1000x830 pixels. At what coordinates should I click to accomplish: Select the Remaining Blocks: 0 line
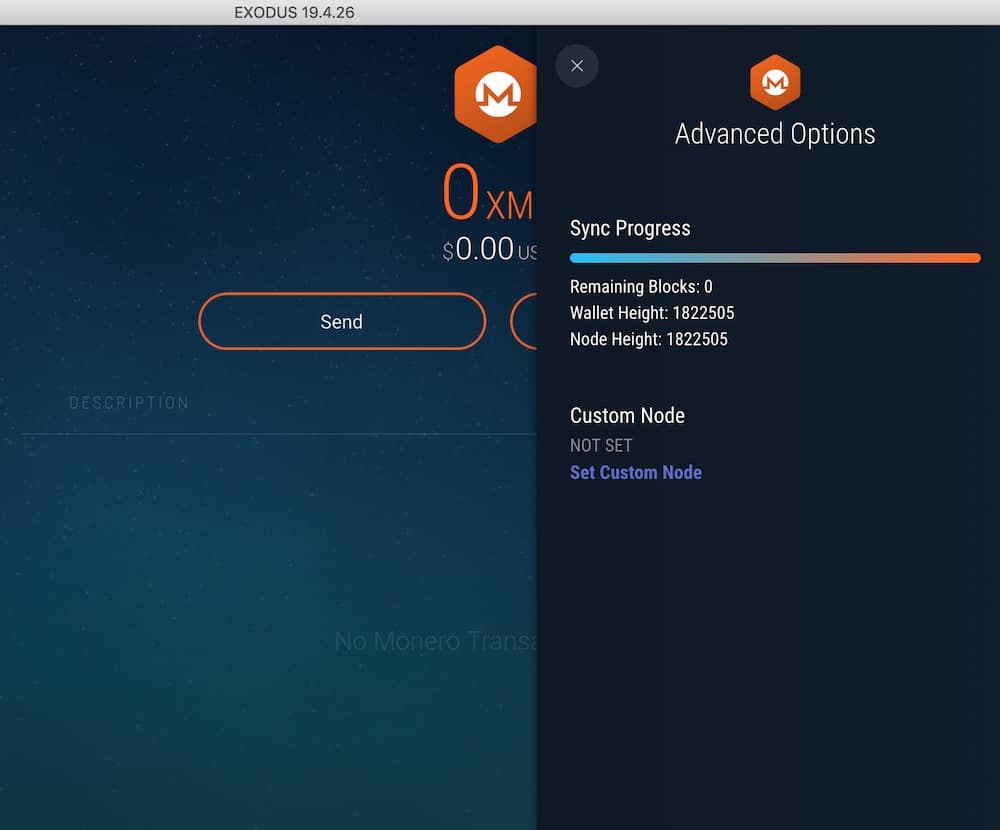[x=641, y=286]
